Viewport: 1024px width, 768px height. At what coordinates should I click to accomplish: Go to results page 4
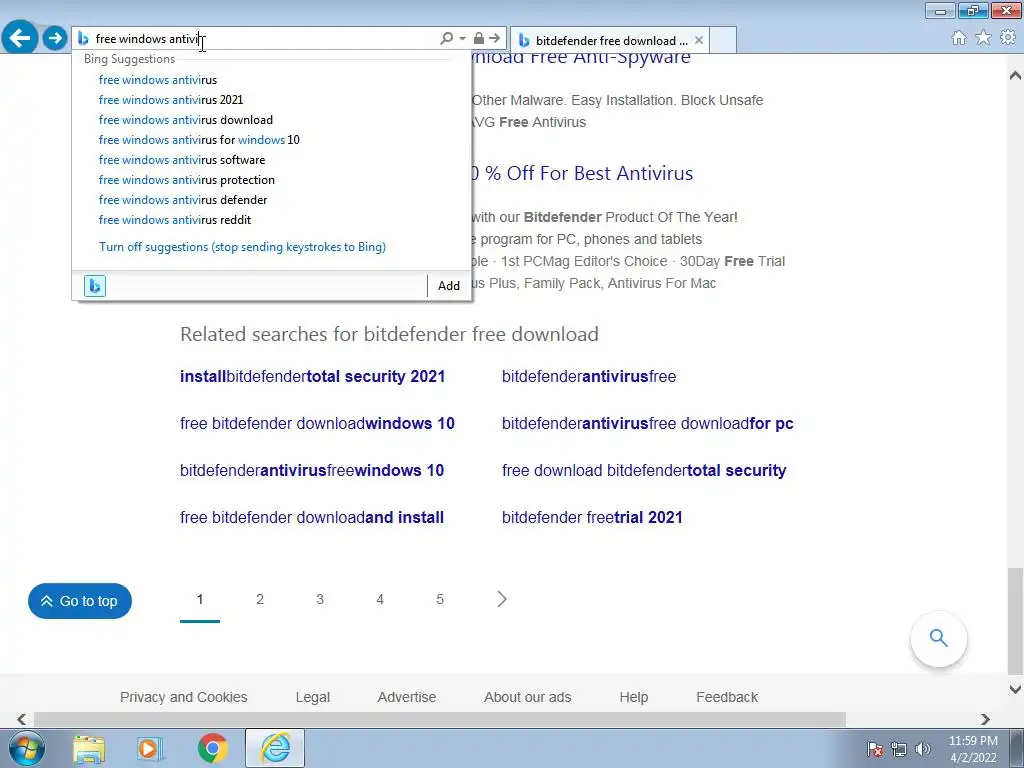380,600
